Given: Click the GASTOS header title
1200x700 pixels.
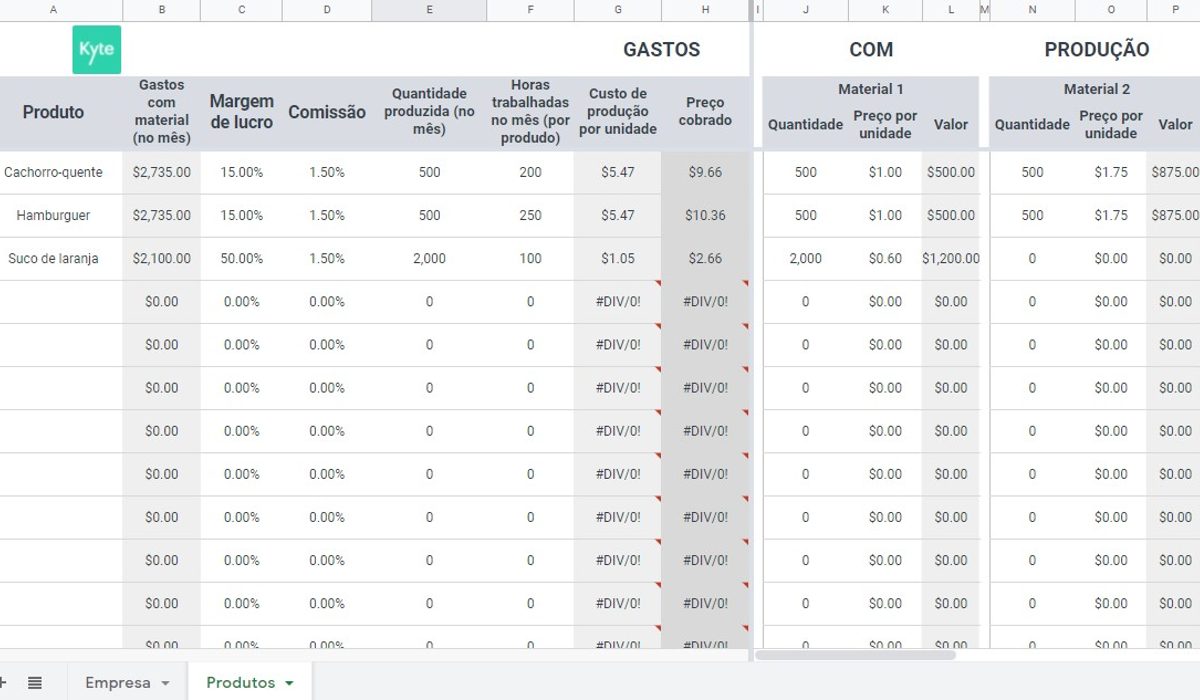Looking at the screenshot, I should 662,49.
